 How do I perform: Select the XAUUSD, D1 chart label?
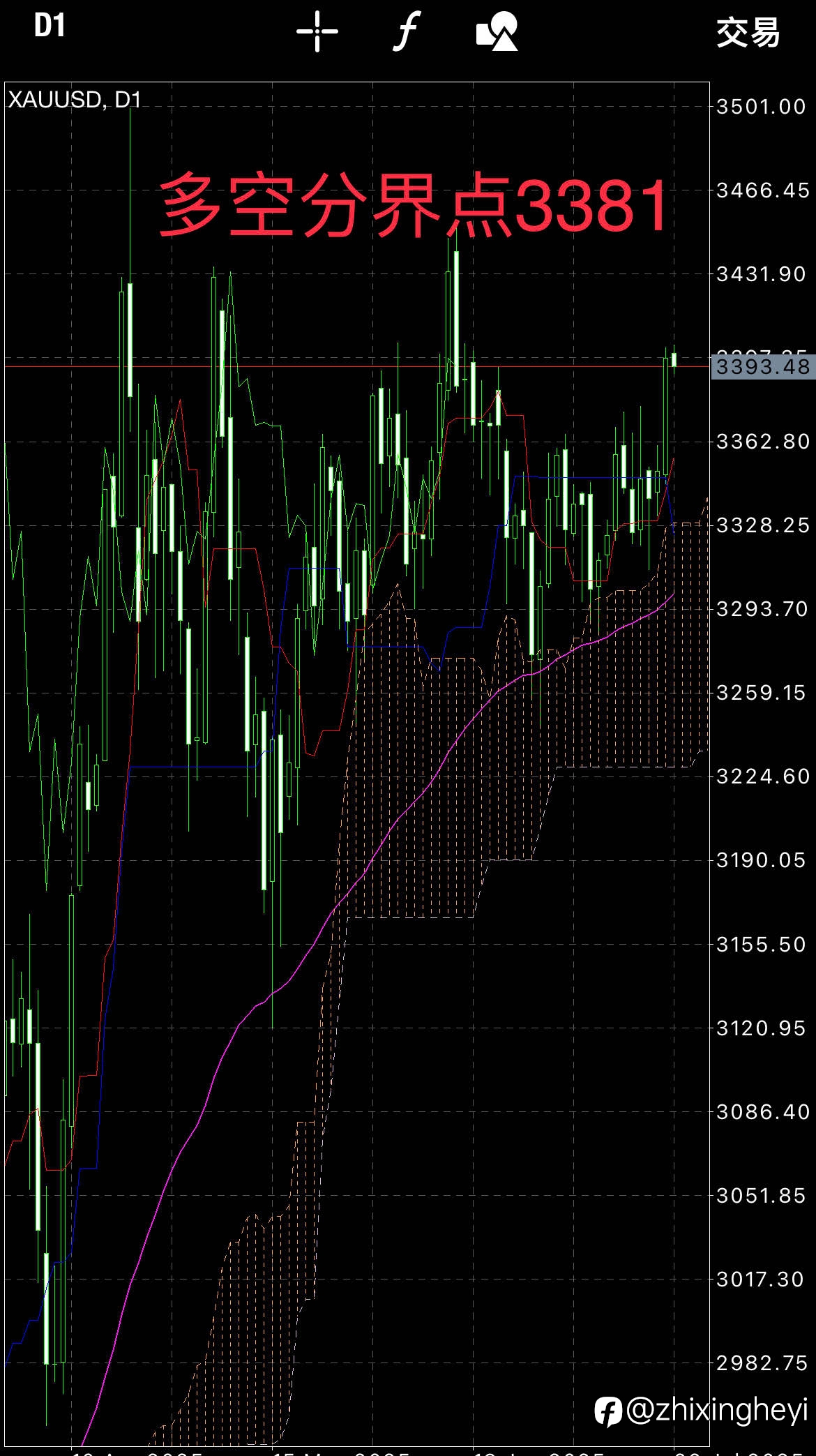[x=75, y=100]
